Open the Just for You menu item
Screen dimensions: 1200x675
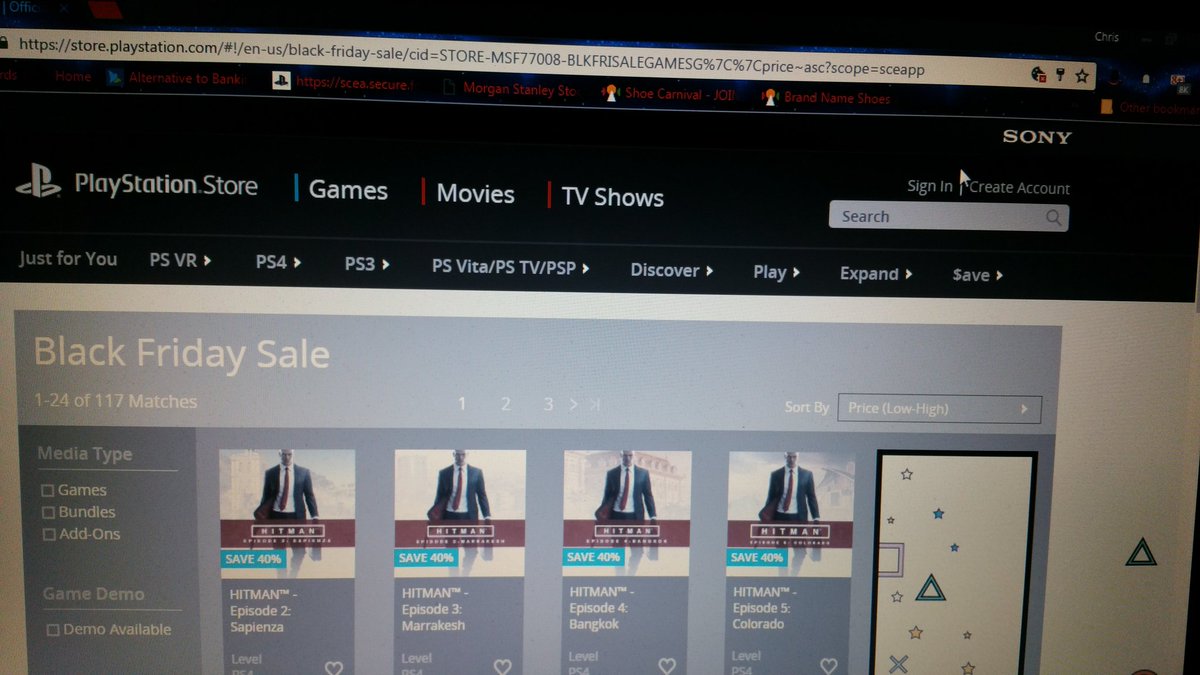[x=68, y=258]
